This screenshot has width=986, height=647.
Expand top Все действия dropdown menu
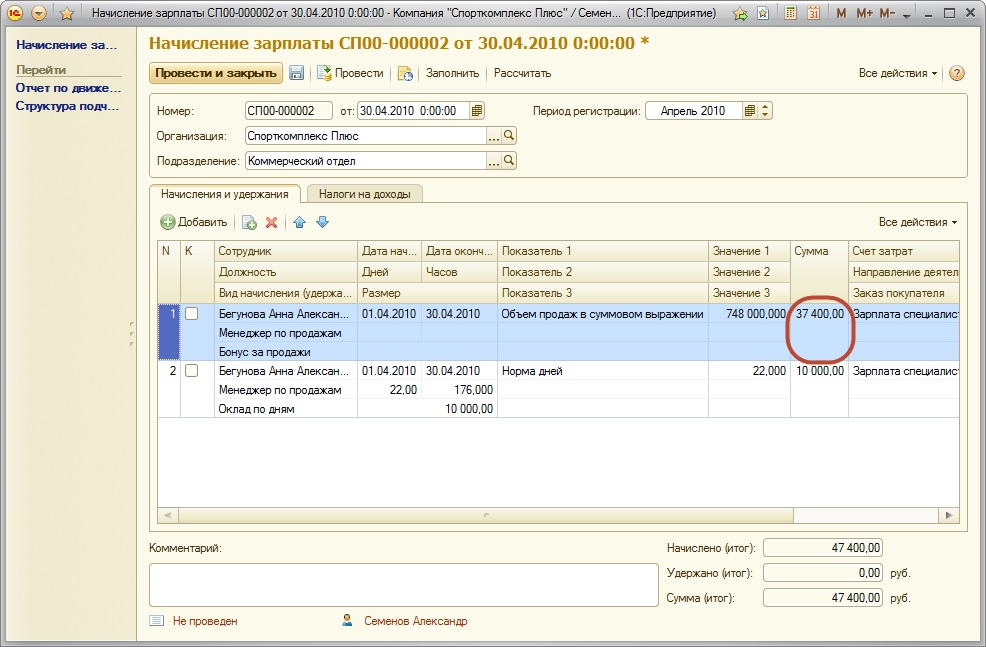point(898,73)
